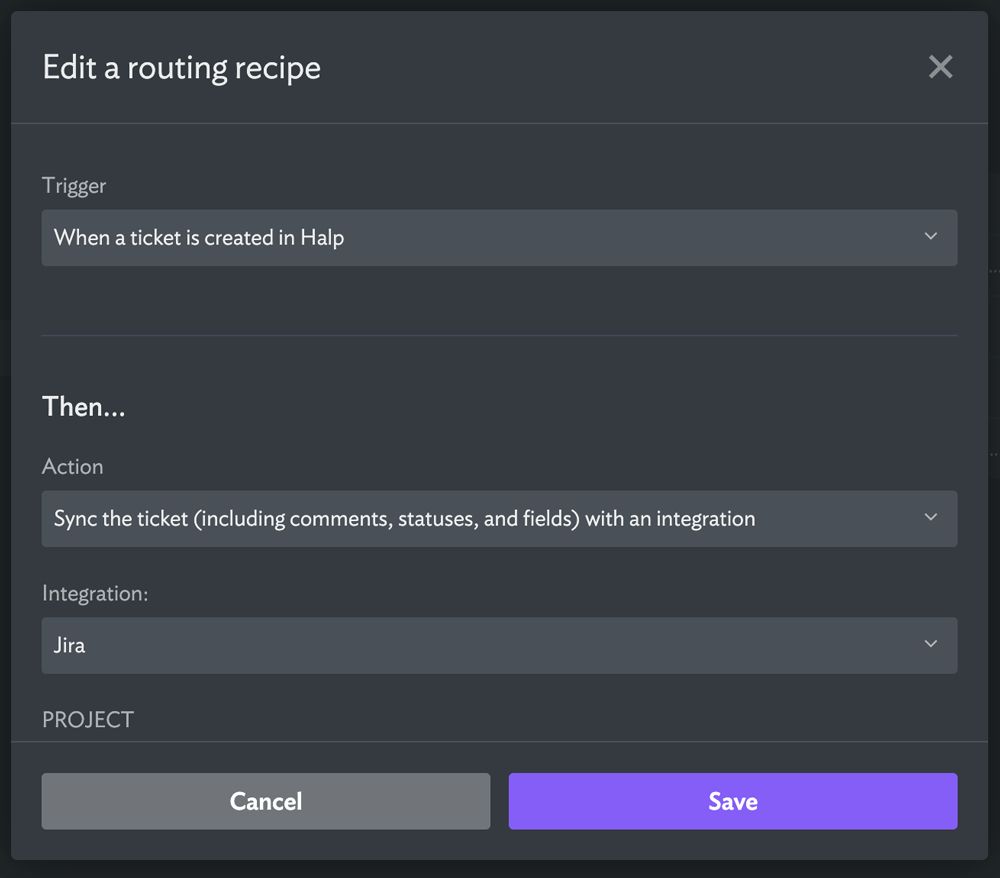The height and width of the screenshot is (878, 1000).
Task: Open the 'Sync the ticket' action dropdown
Action: tap(499, 518)
